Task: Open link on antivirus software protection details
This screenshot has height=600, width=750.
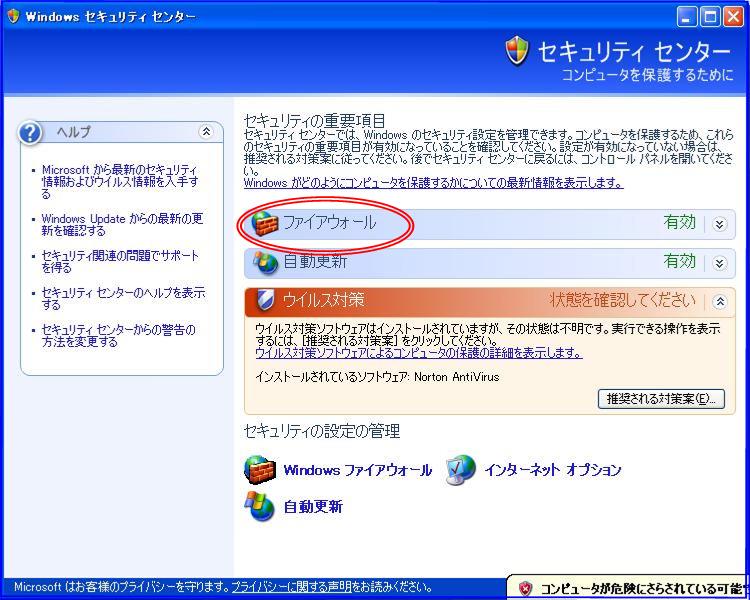Action: [419, 353]
